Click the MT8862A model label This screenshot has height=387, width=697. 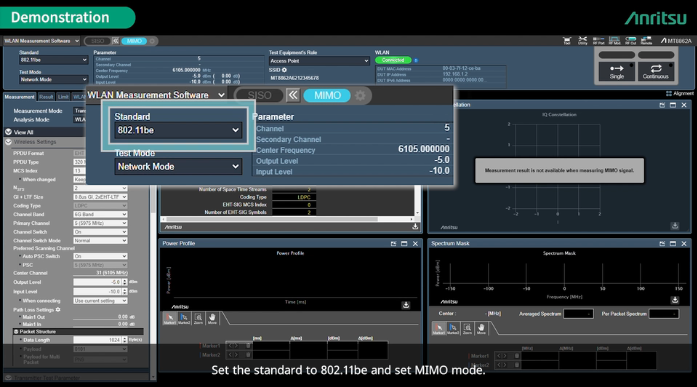coord(676,41)
